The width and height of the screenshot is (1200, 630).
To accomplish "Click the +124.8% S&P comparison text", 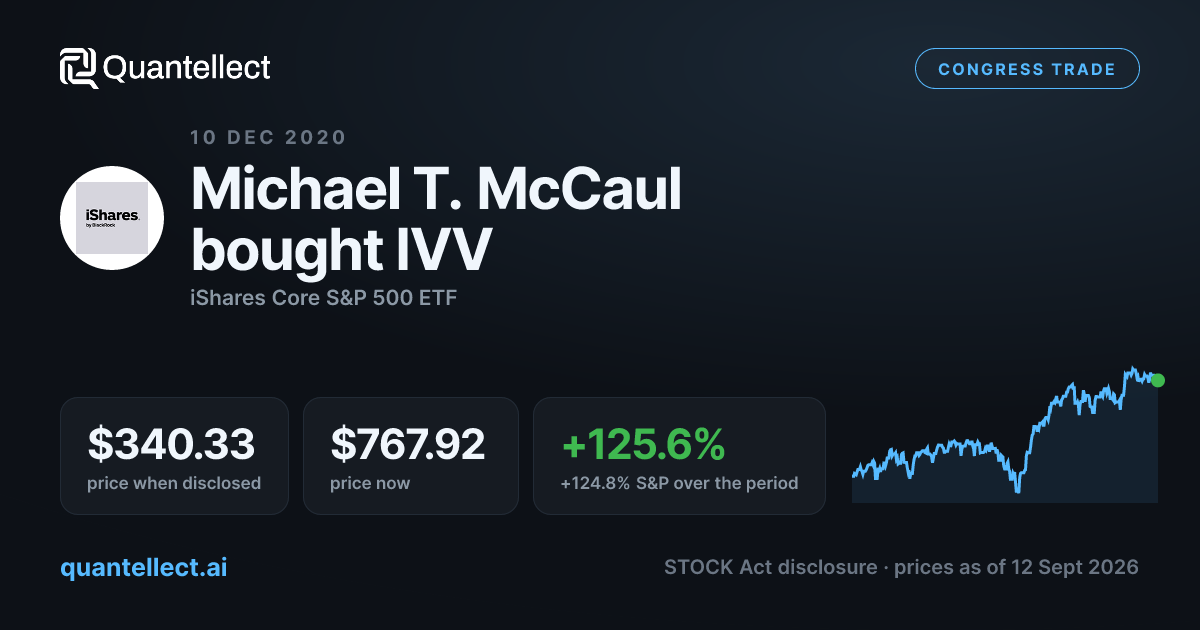I will click(679, 483).
